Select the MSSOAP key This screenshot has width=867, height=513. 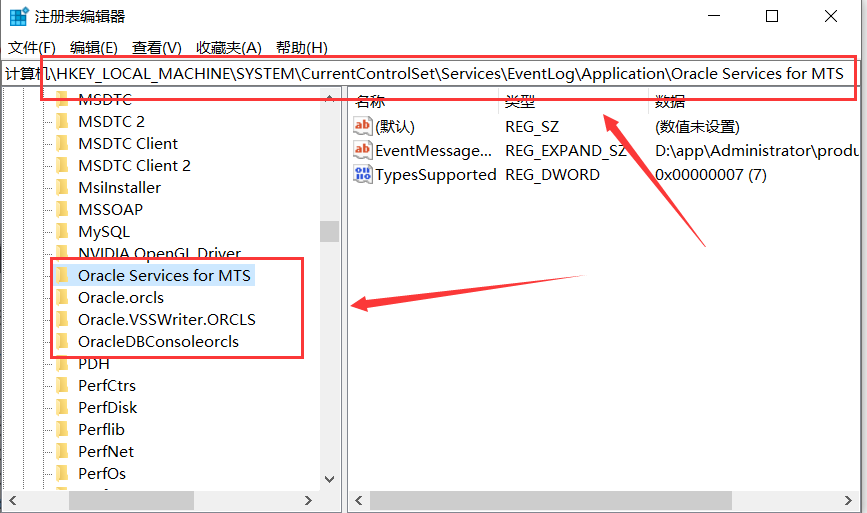pyautogui.click(x=111, y=210)
